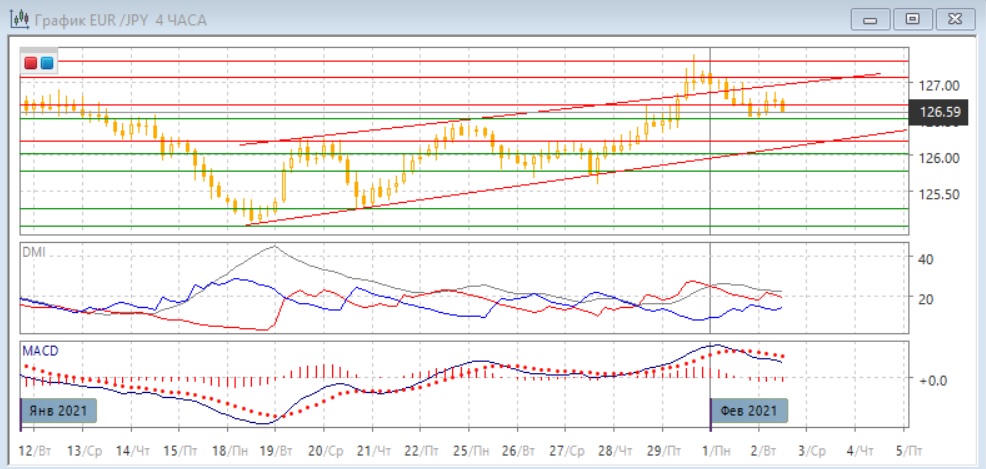986x469 pixels.
Task: Select date label 20/Ср on time axis
Action: point(326,451)
